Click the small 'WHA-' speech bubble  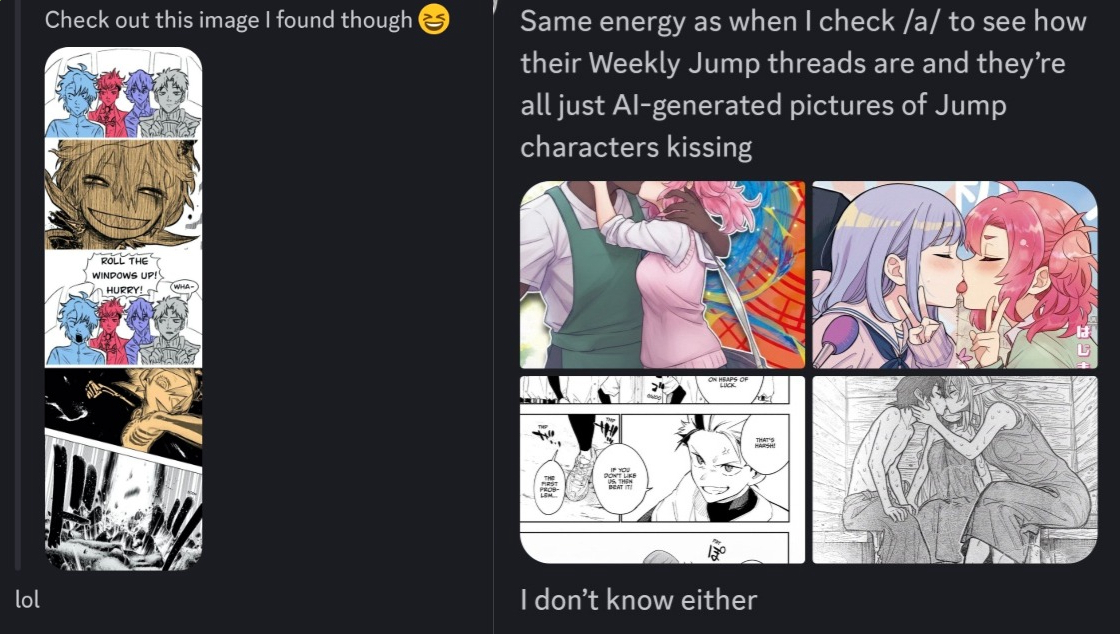point(183,286)
